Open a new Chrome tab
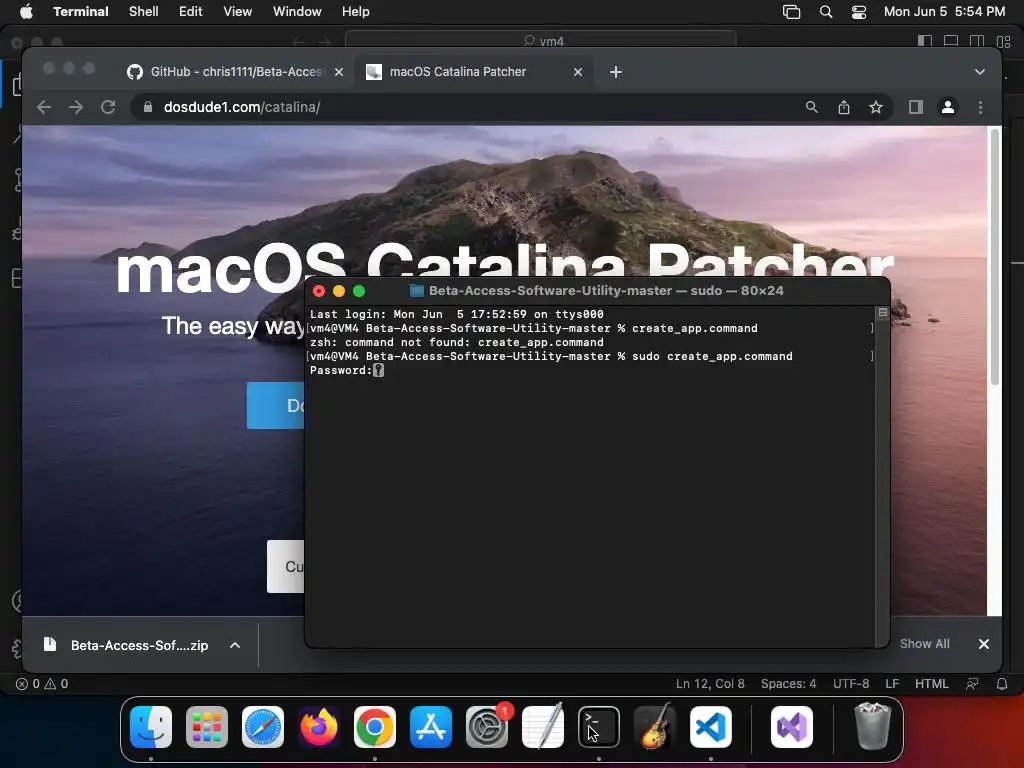1024x768 pixels. coord(615,72)
